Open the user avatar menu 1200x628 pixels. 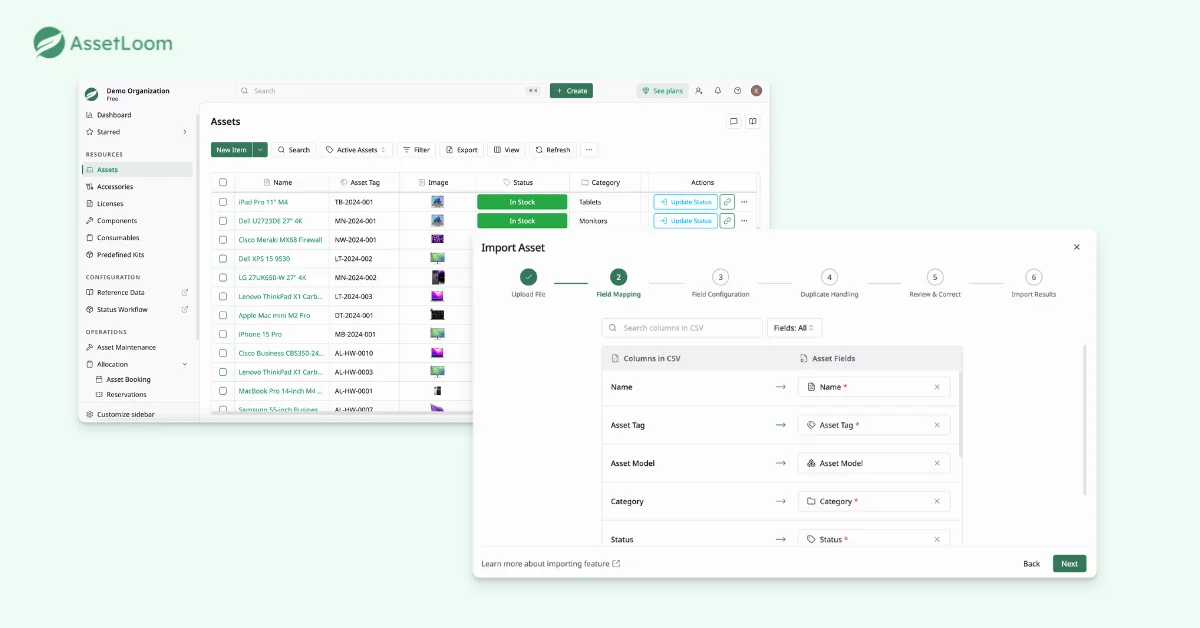[x=756, y=91]
